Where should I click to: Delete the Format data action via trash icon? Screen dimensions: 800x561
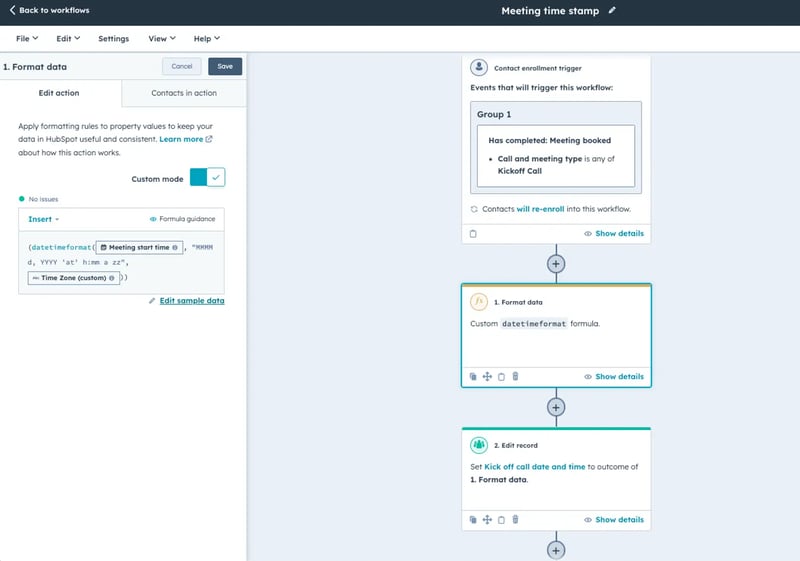point(515,376)
